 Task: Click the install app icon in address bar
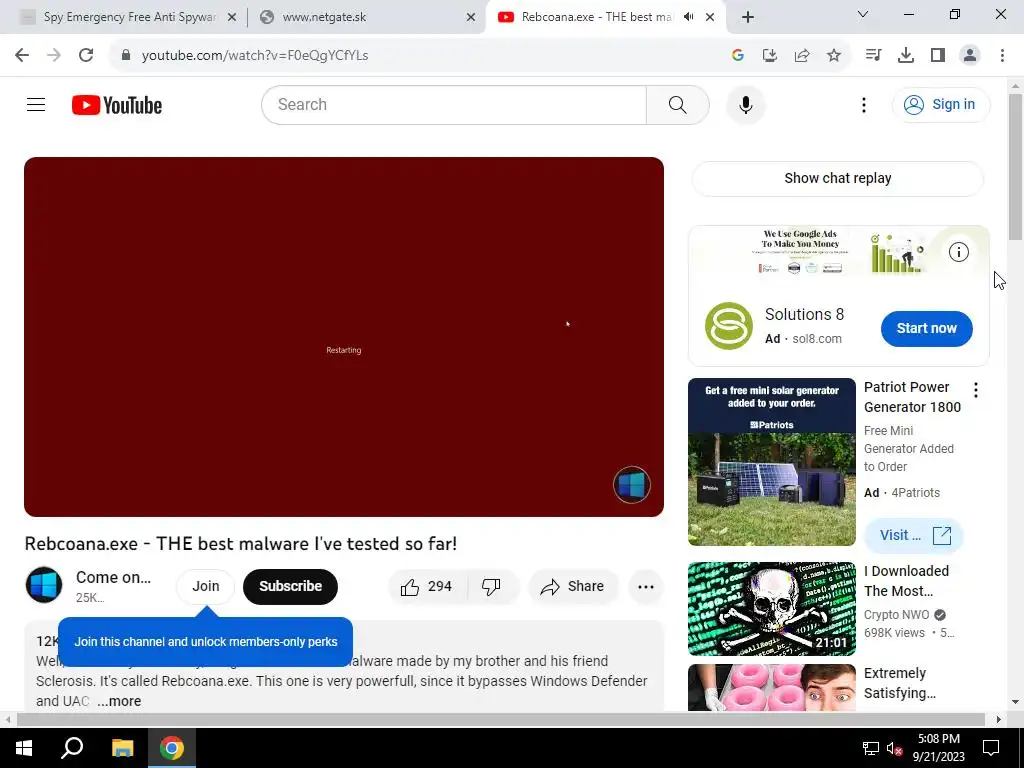(770, 56)
